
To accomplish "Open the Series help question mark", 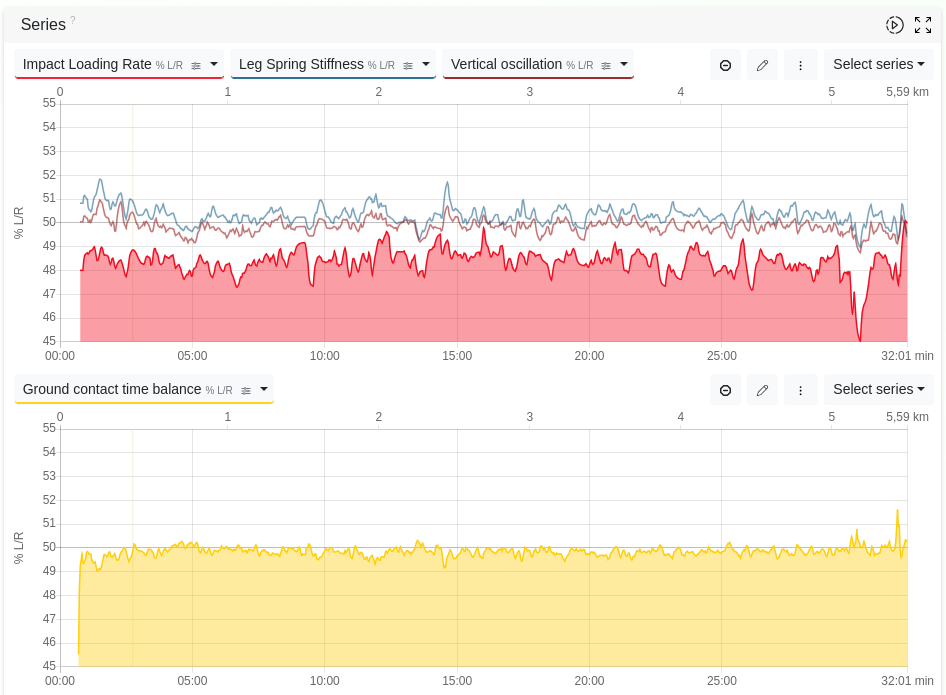I will click(x=73, y=20).
